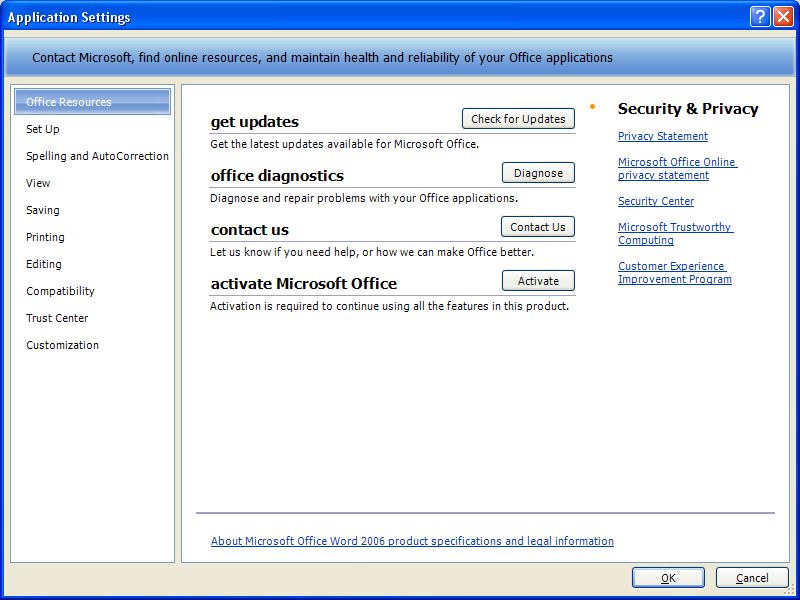Open the Privacy Statement link
Screen dimensions: 800x600
click(662, 136)
